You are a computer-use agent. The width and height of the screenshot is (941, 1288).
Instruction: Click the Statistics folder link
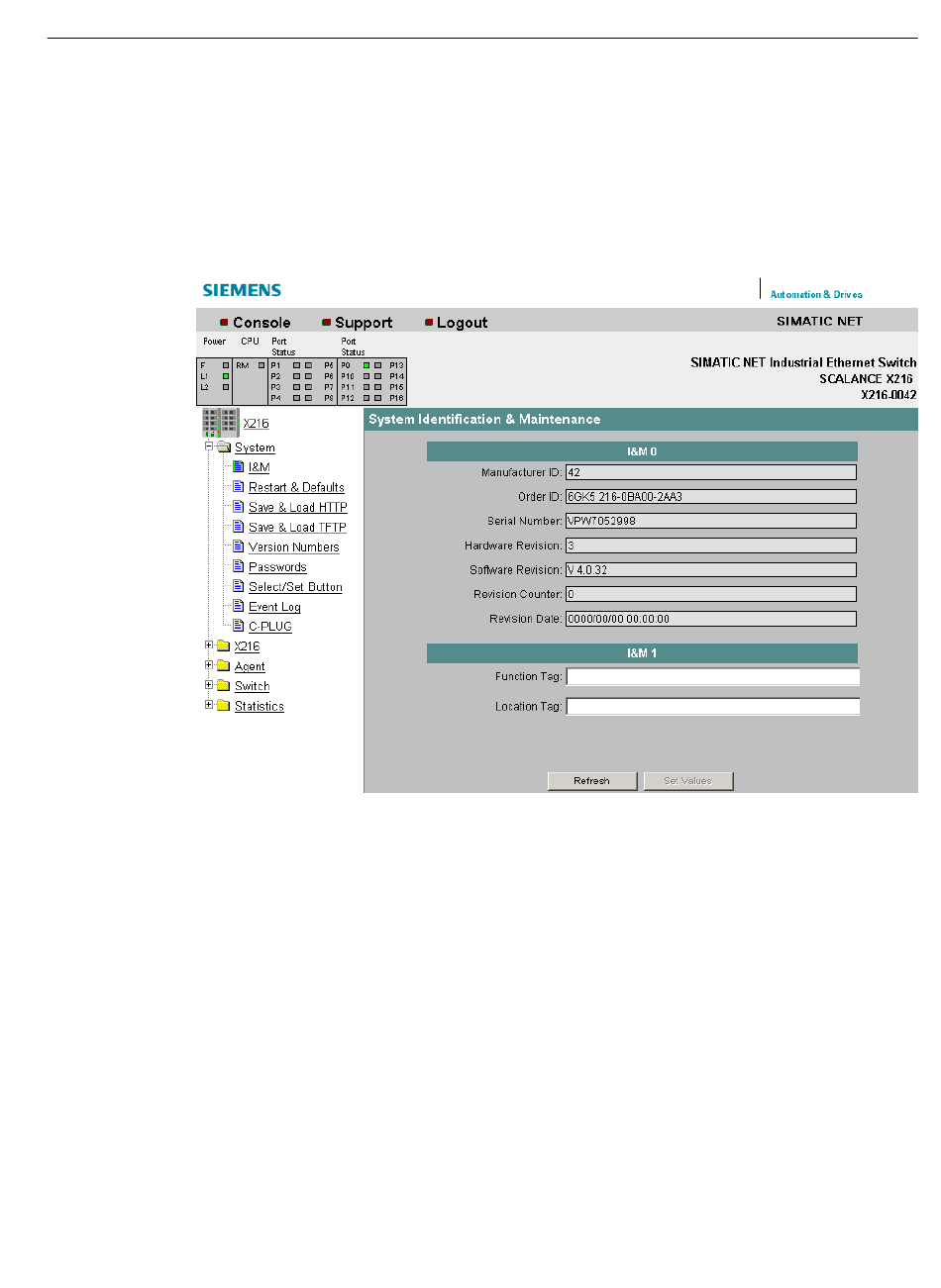point(260,706)
